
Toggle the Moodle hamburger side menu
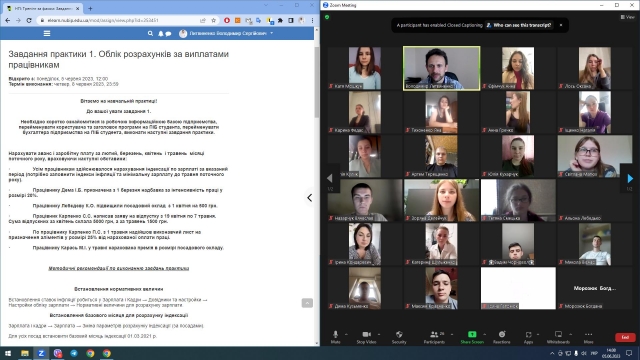[47, 33]
